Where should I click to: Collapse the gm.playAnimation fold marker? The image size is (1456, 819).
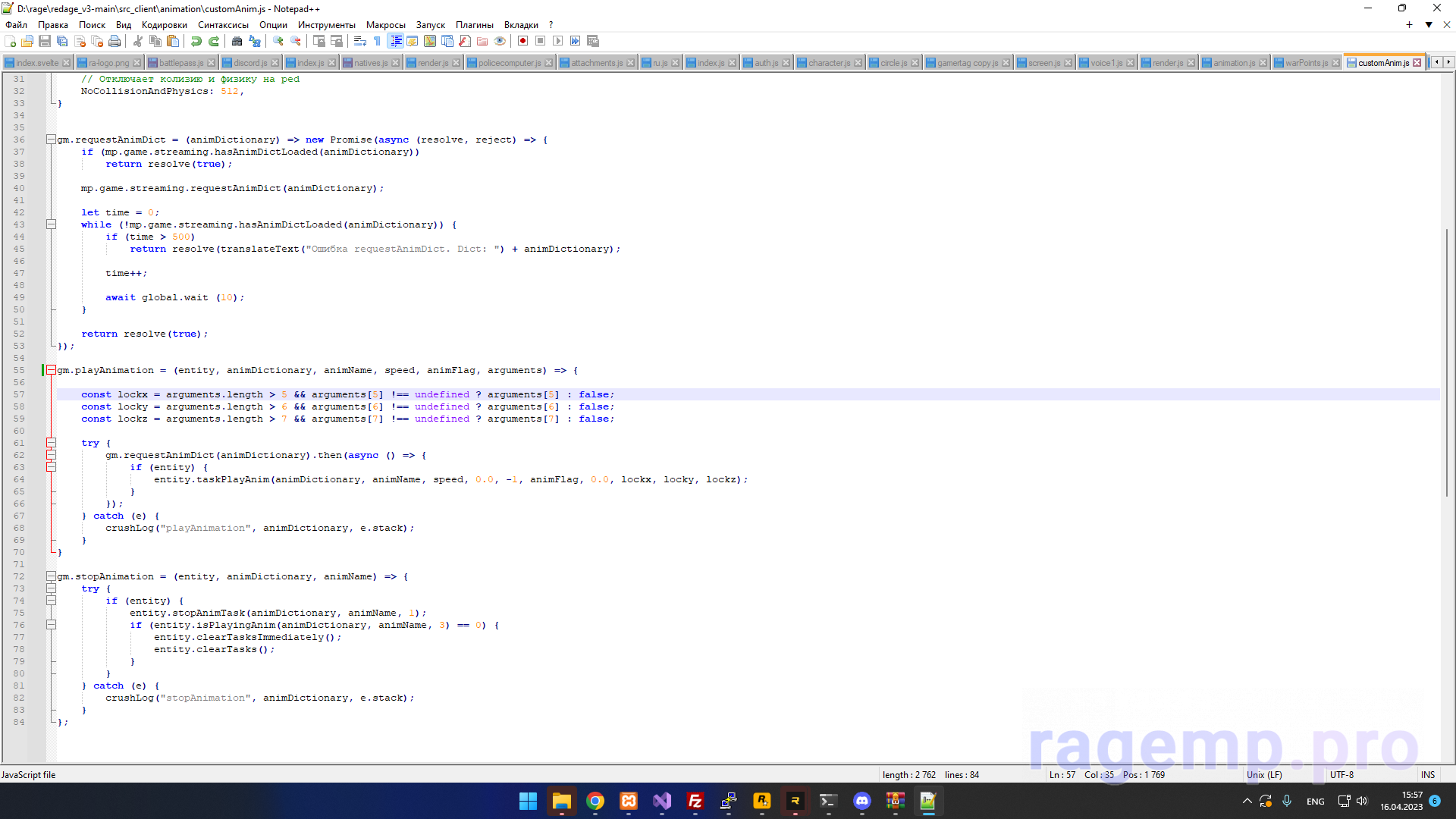51,370
